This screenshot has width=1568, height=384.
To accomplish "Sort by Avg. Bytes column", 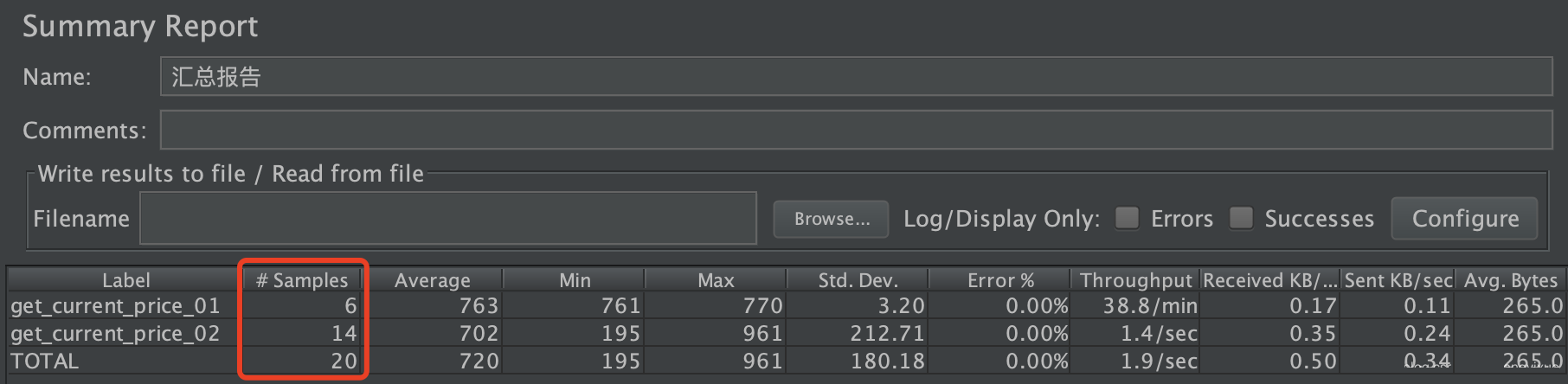I will 1510,280.
